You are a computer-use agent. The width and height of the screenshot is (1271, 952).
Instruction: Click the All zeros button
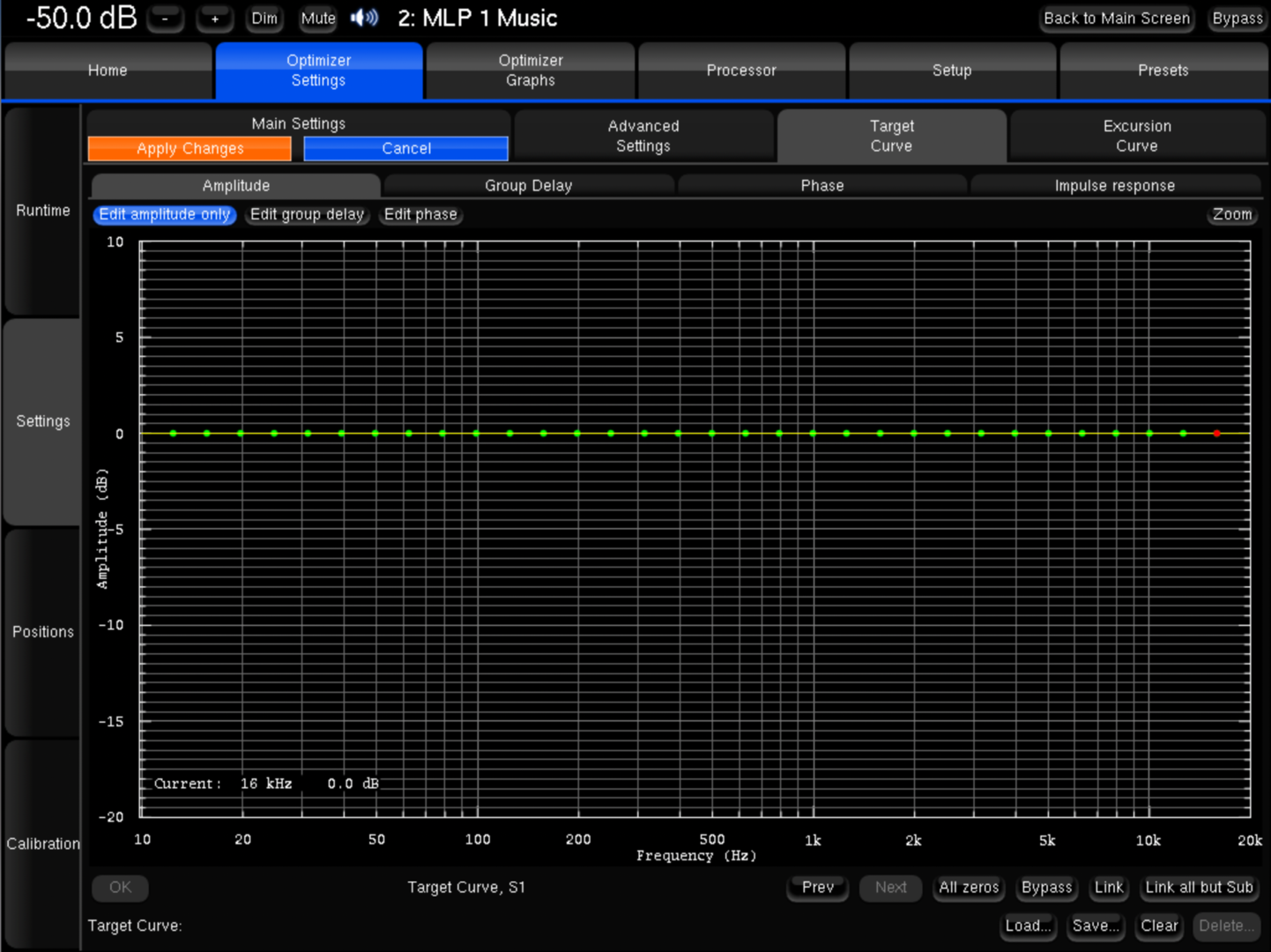(x=969, y=888)
